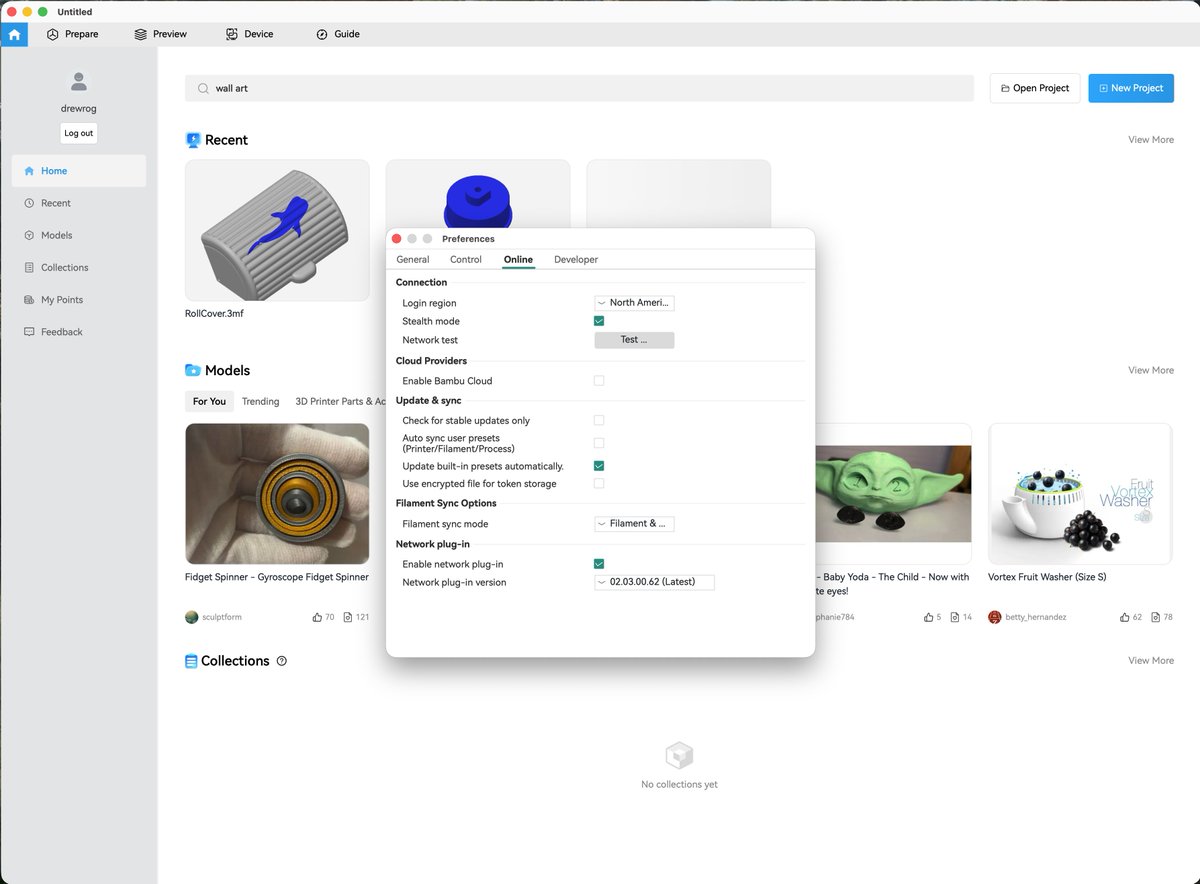Viewport: 1200px width, 884px height.
Task: Click the betty_hernandez author avatar
Action: [x=994, y=617]
